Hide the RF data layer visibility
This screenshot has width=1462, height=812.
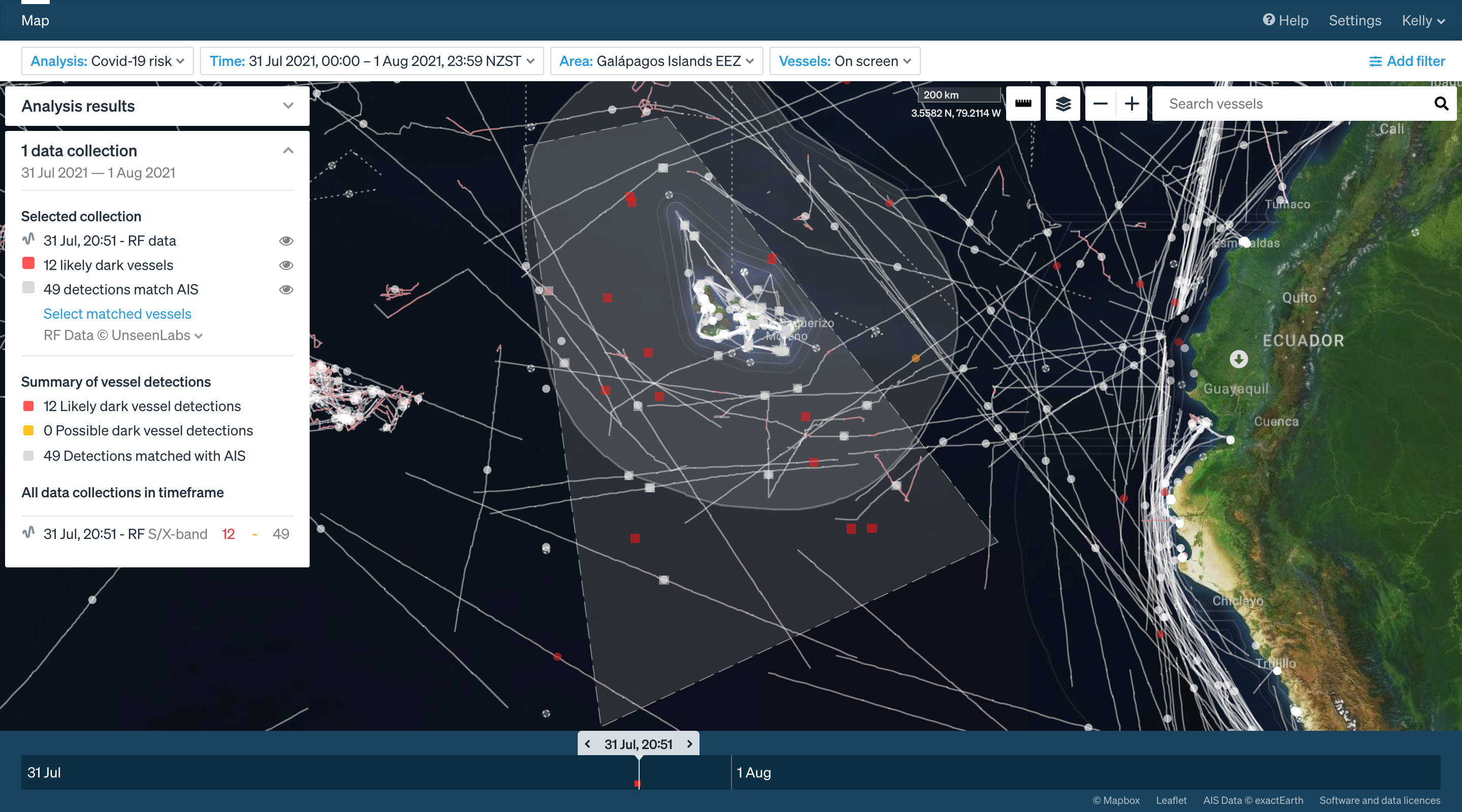point(287,241)
